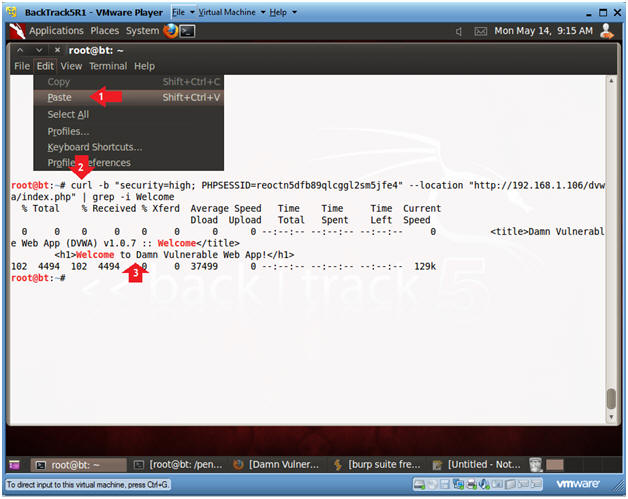The height and width of the screenshot is (499, 628).
Task: Click the VMware sound card status icon
Action: click(484, 485)
